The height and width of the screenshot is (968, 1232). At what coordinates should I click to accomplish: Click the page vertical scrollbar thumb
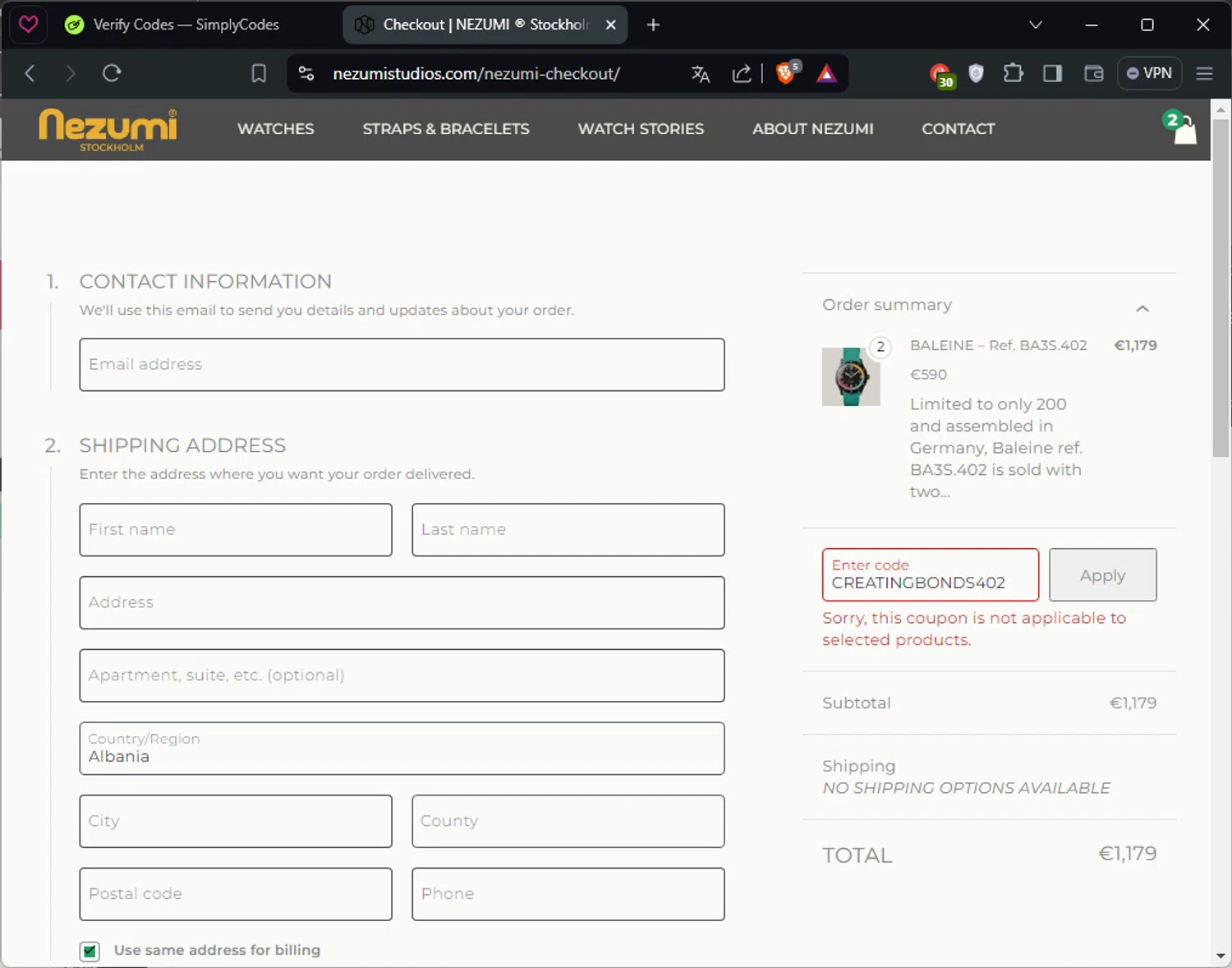(1221, 288)
